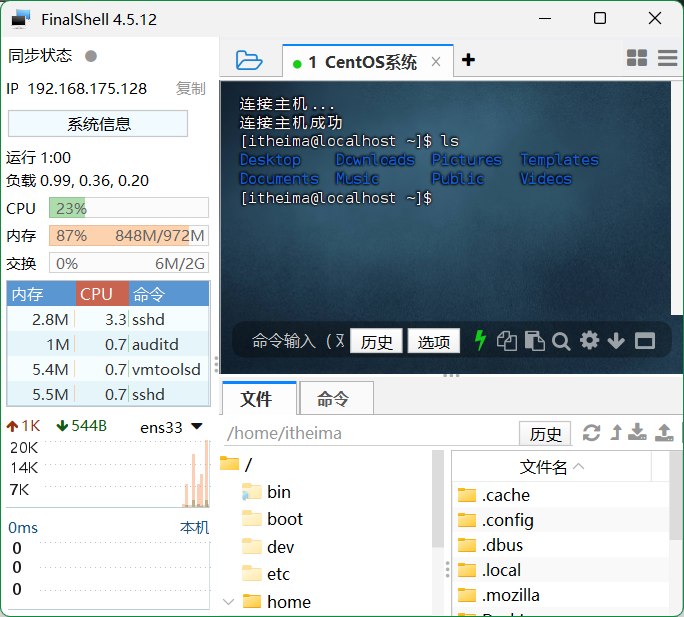This screenshot has width=684, height=617.
Task: Click the FinalShell application icon in title bar
Action: pyautogui.click(x=20, y=19)
